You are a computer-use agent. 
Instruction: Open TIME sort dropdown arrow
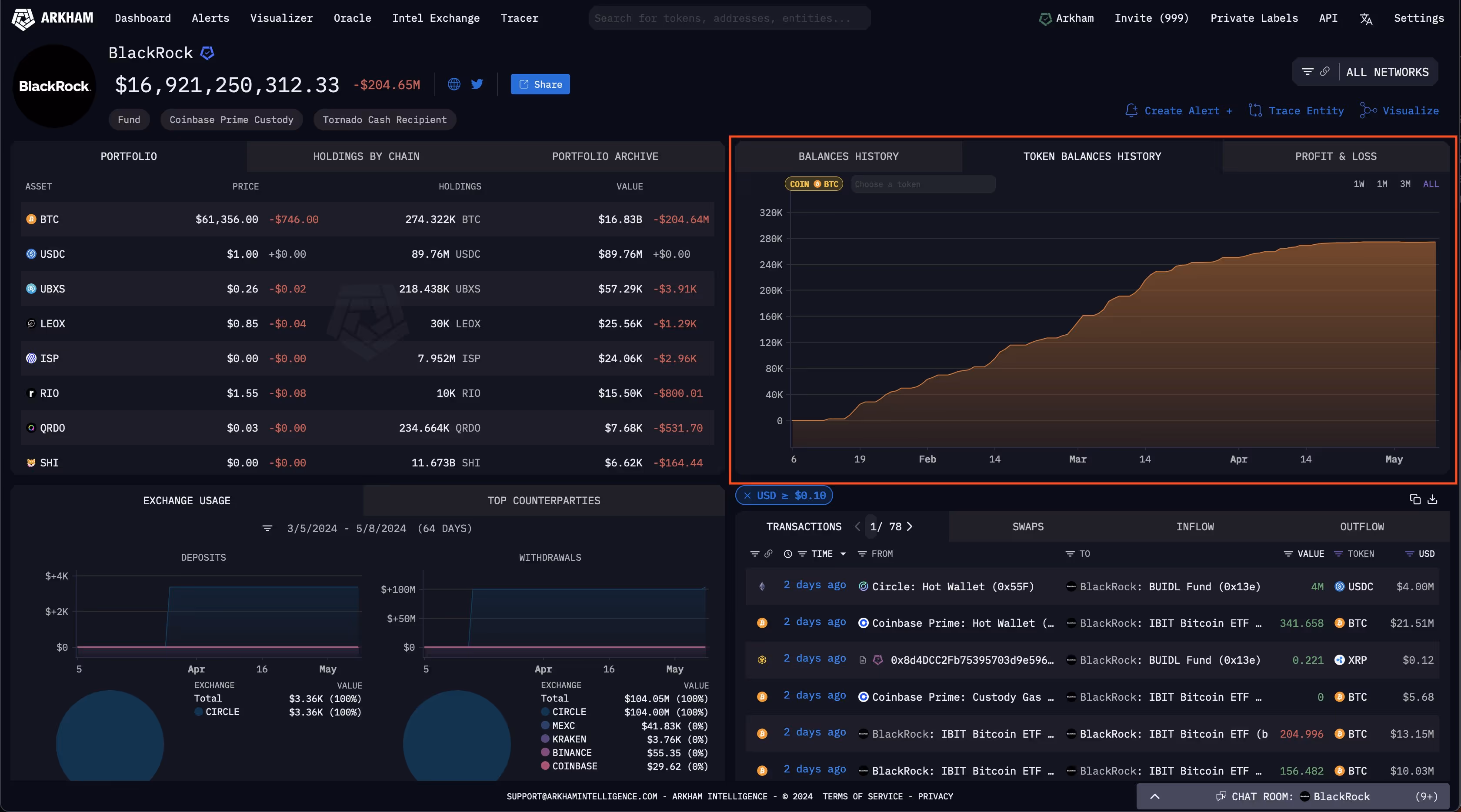tap(843, 554)
